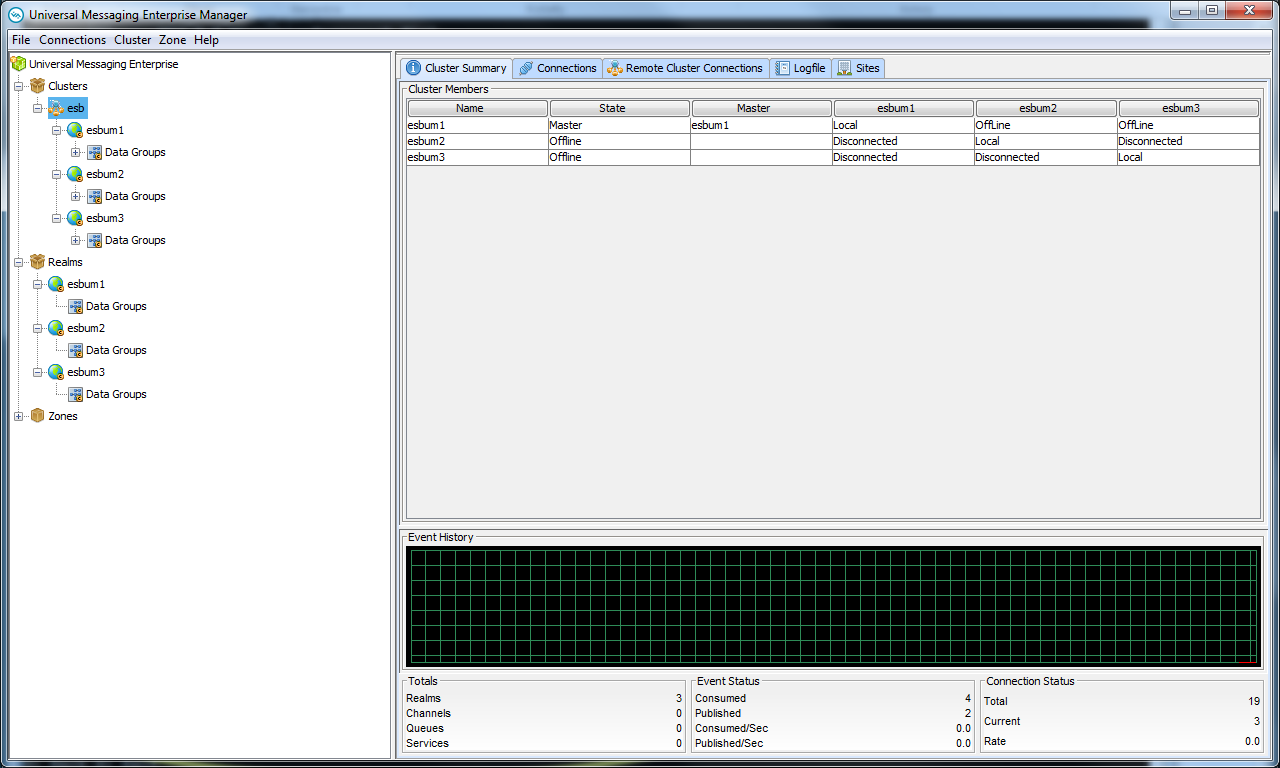
Task: Collapse the esb cluster node
Action: pyautogui.click(x=38, y=108)
